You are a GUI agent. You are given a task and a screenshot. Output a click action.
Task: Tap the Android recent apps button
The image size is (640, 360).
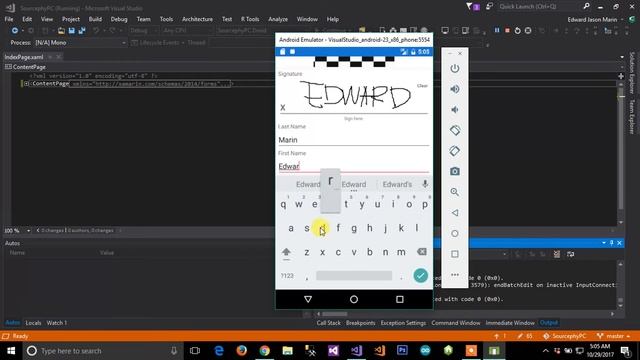(400, 299)
